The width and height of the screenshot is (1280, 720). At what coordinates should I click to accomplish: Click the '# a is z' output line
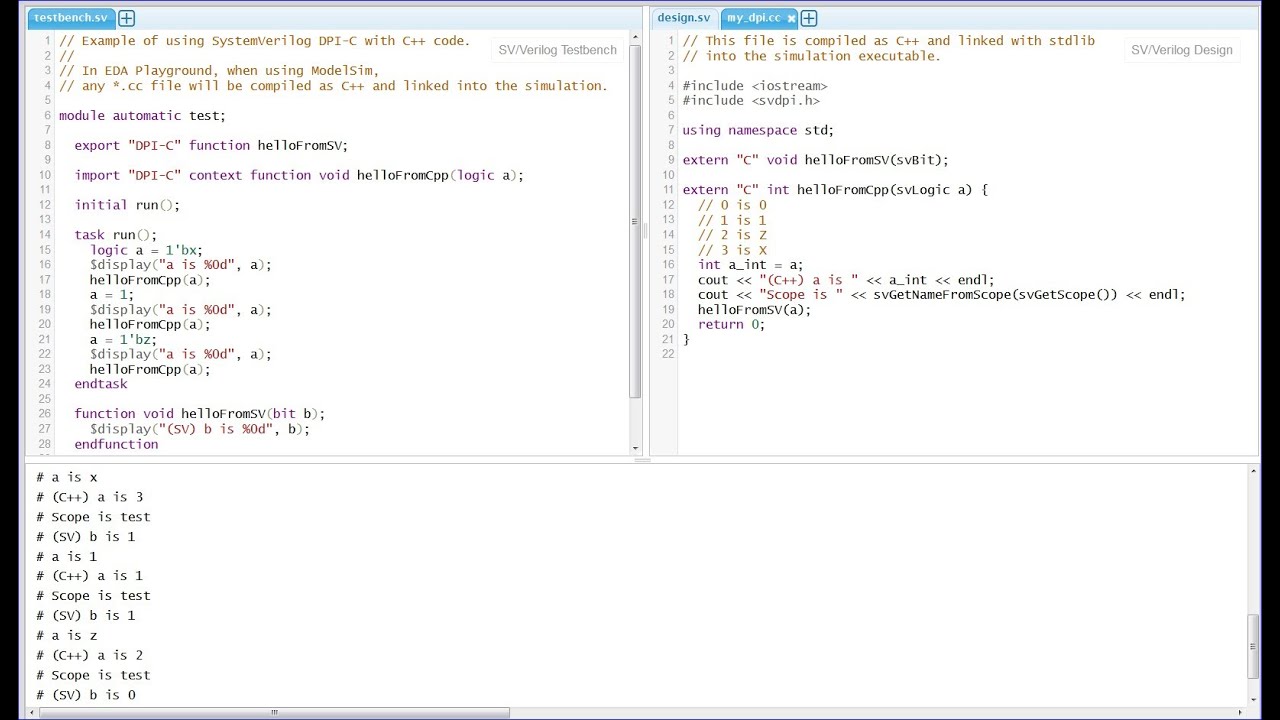click(x=67, y=636)
